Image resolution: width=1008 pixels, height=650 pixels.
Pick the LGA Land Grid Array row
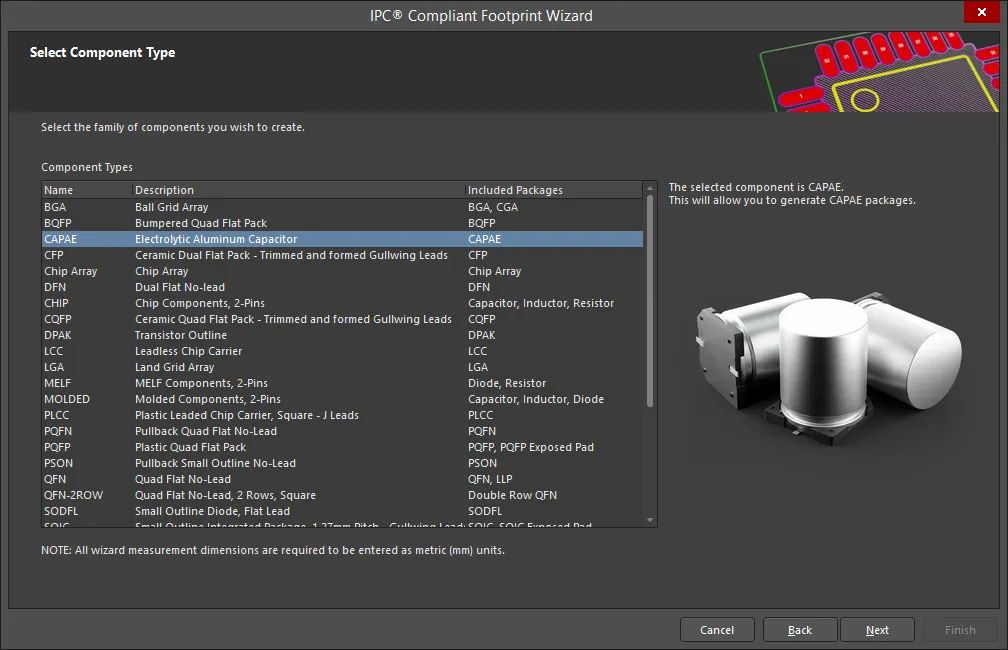point(343,367)
